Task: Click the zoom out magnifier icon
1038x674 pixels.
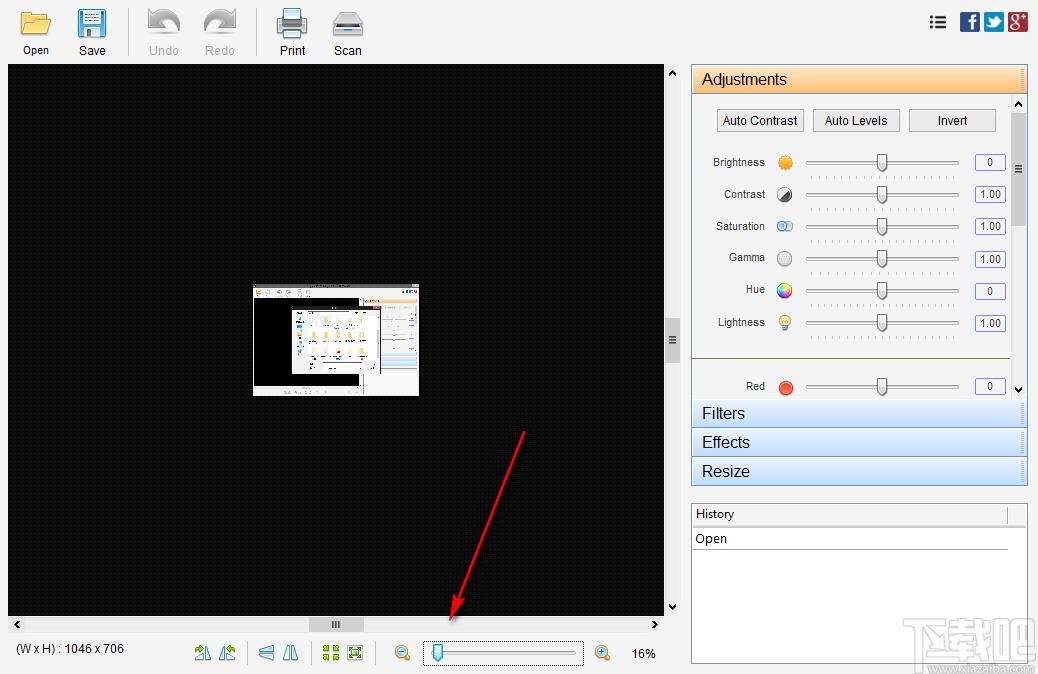Action: [402, 653]
